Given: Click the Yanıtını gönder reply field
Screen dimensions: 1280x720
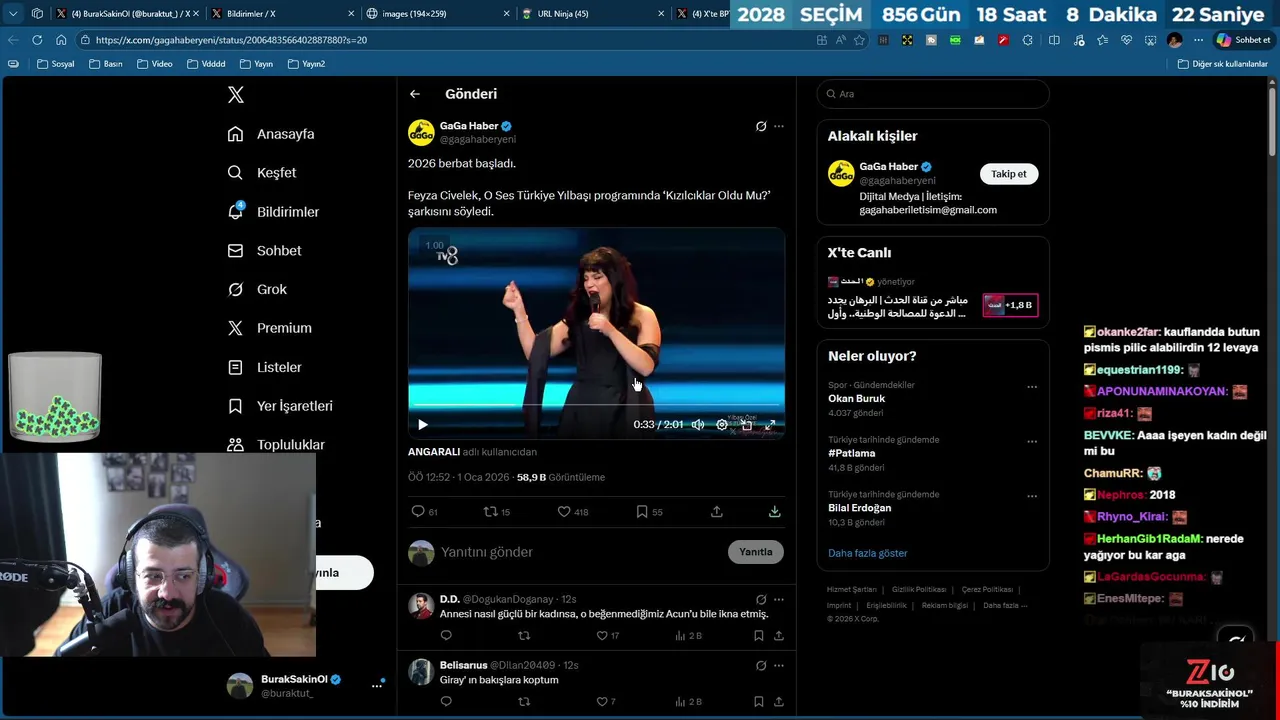Looking at the screenshot, I should coord(580,552).
